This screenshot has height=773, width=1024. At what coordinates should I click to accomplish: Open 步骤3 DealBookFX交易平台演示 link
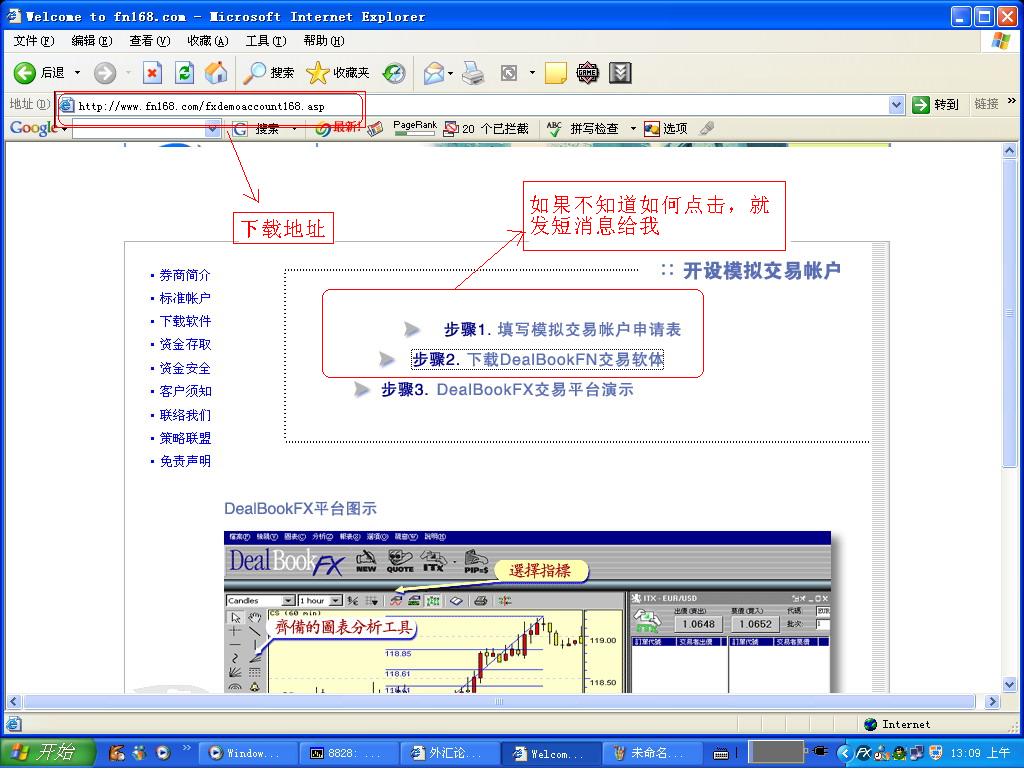507,390
